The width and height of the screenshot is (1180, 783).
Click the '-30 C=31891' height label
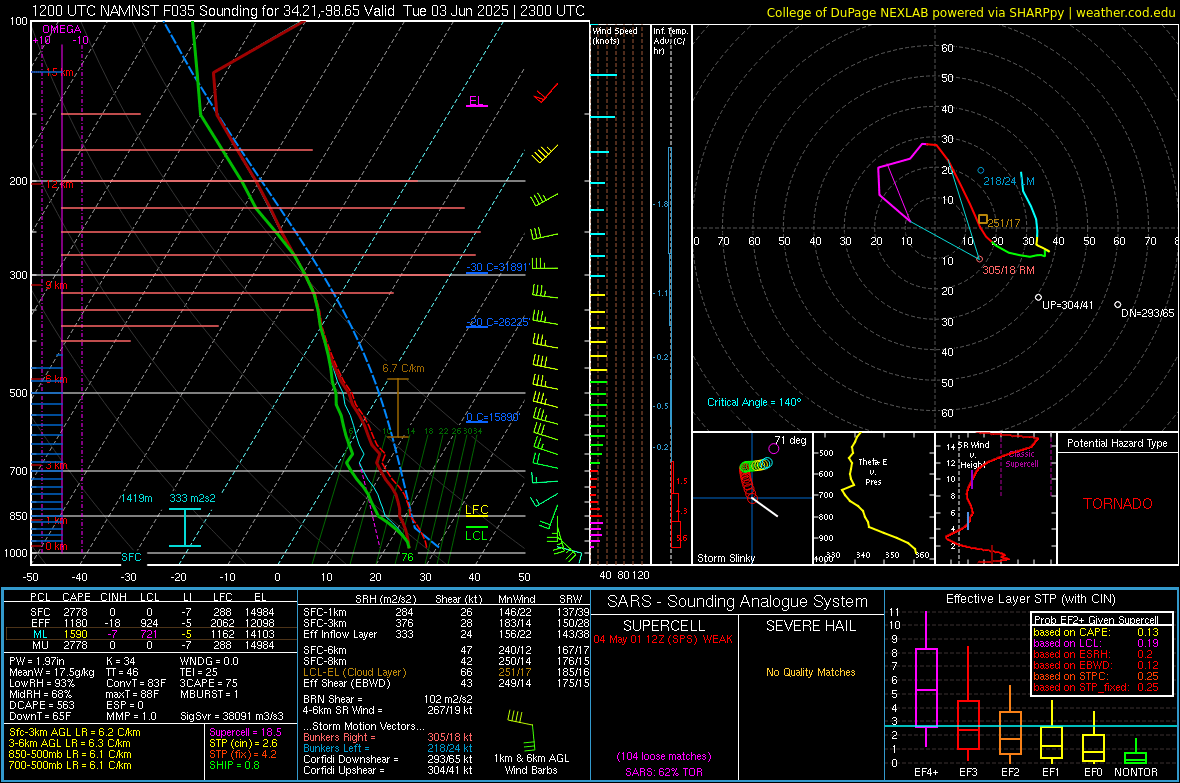pyautogui.click(x=497, y=267)
